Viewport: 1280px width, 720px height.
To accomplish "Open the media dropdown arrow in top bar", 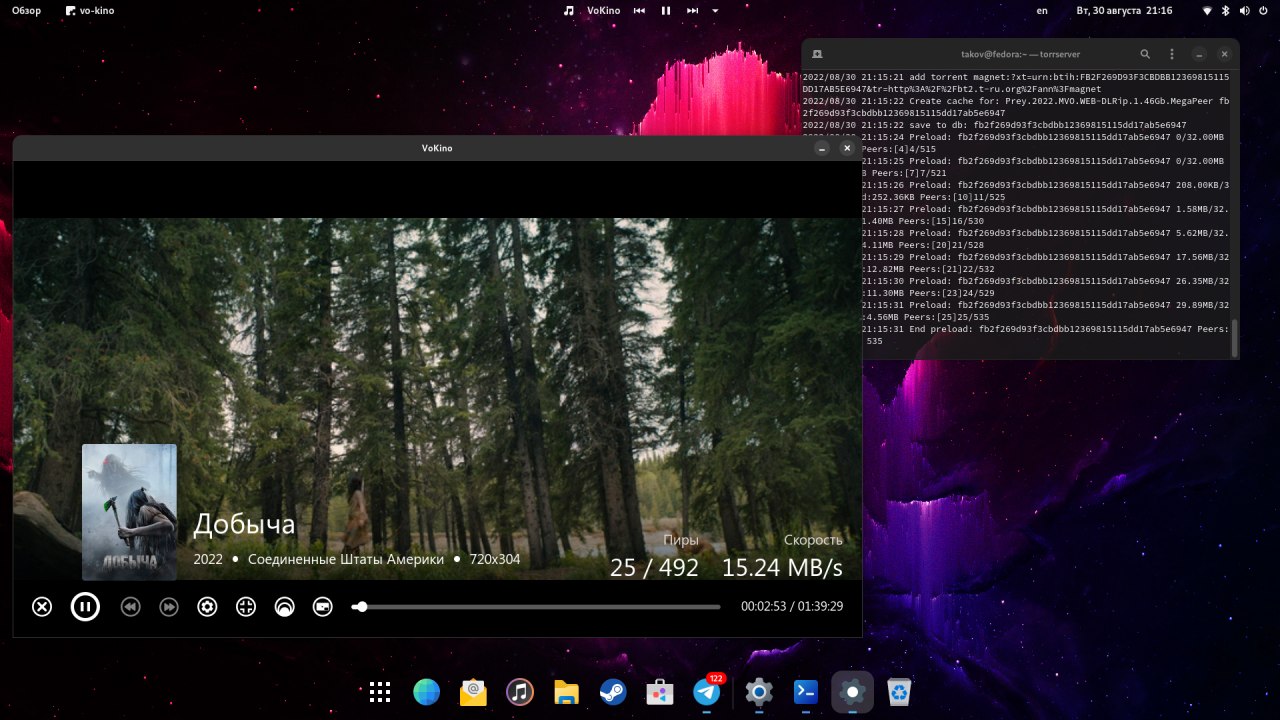I will click(716, 11).
